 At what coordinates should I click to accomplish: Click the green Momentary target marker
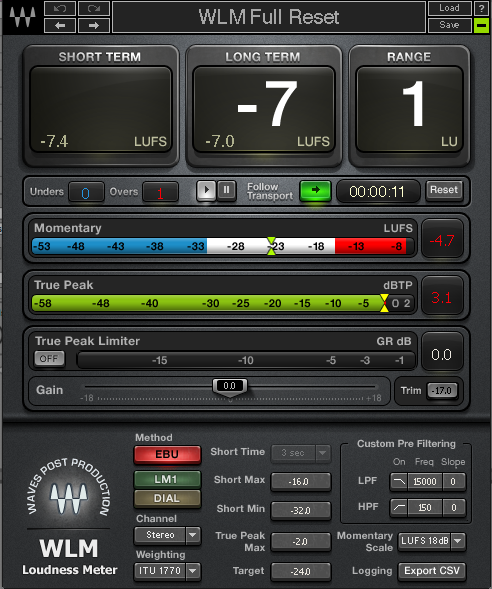tap(271, 246)
